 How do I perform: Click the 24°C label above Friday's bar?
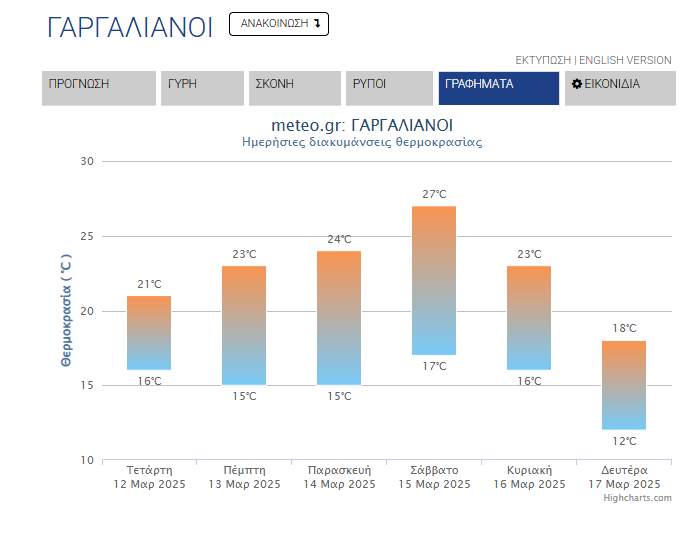coord(339,239)
